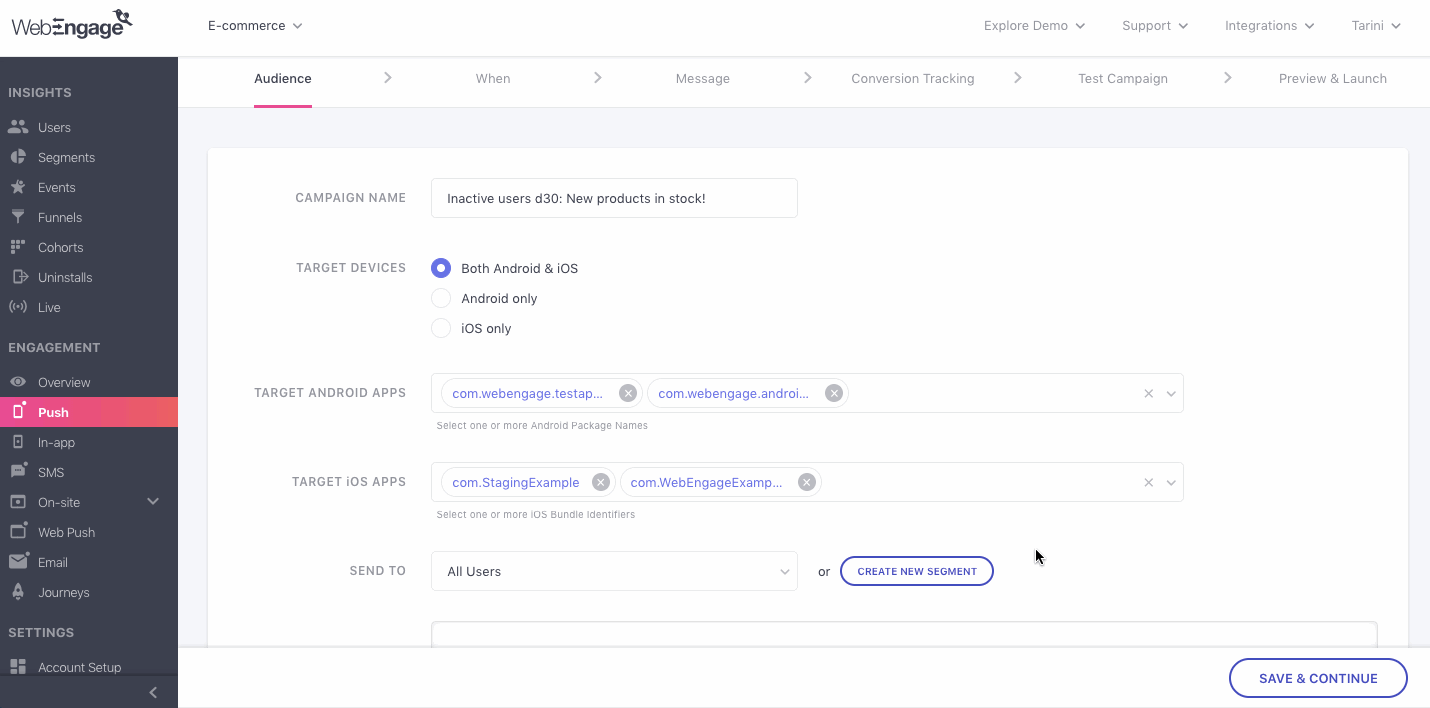Click the WebEngage logo
The width and height of the screenshot is (1430, 708).
pos(72,24)
